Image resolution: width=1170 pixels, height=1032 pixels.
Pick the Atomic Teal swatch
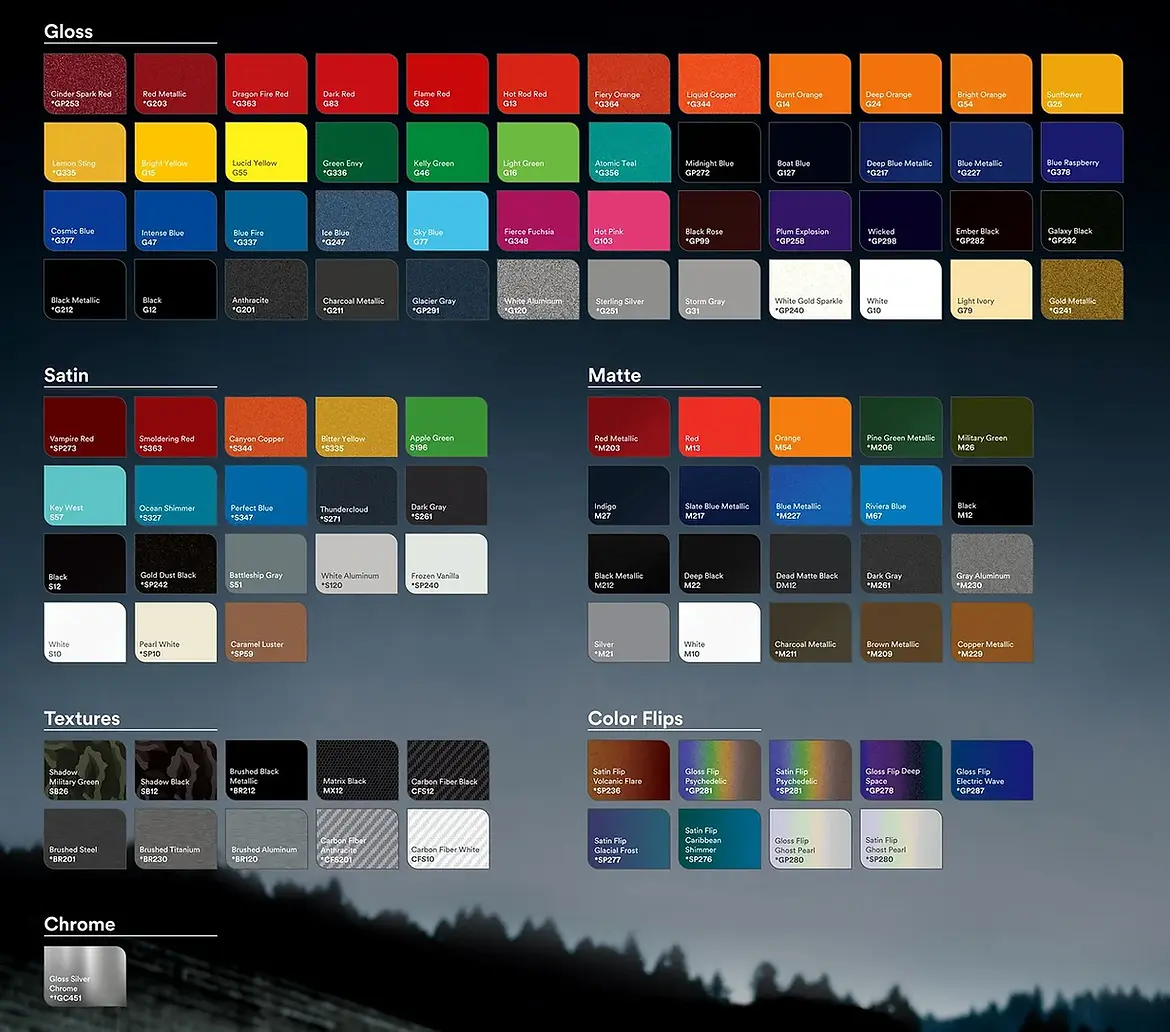[x=628, y=152]
